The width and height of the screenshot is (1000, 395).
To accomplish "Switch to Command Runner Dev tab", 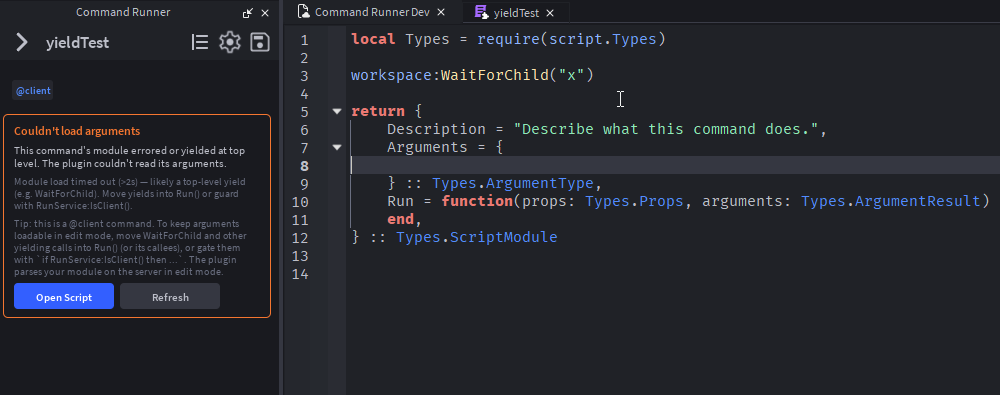I will (x=372, y=12).
